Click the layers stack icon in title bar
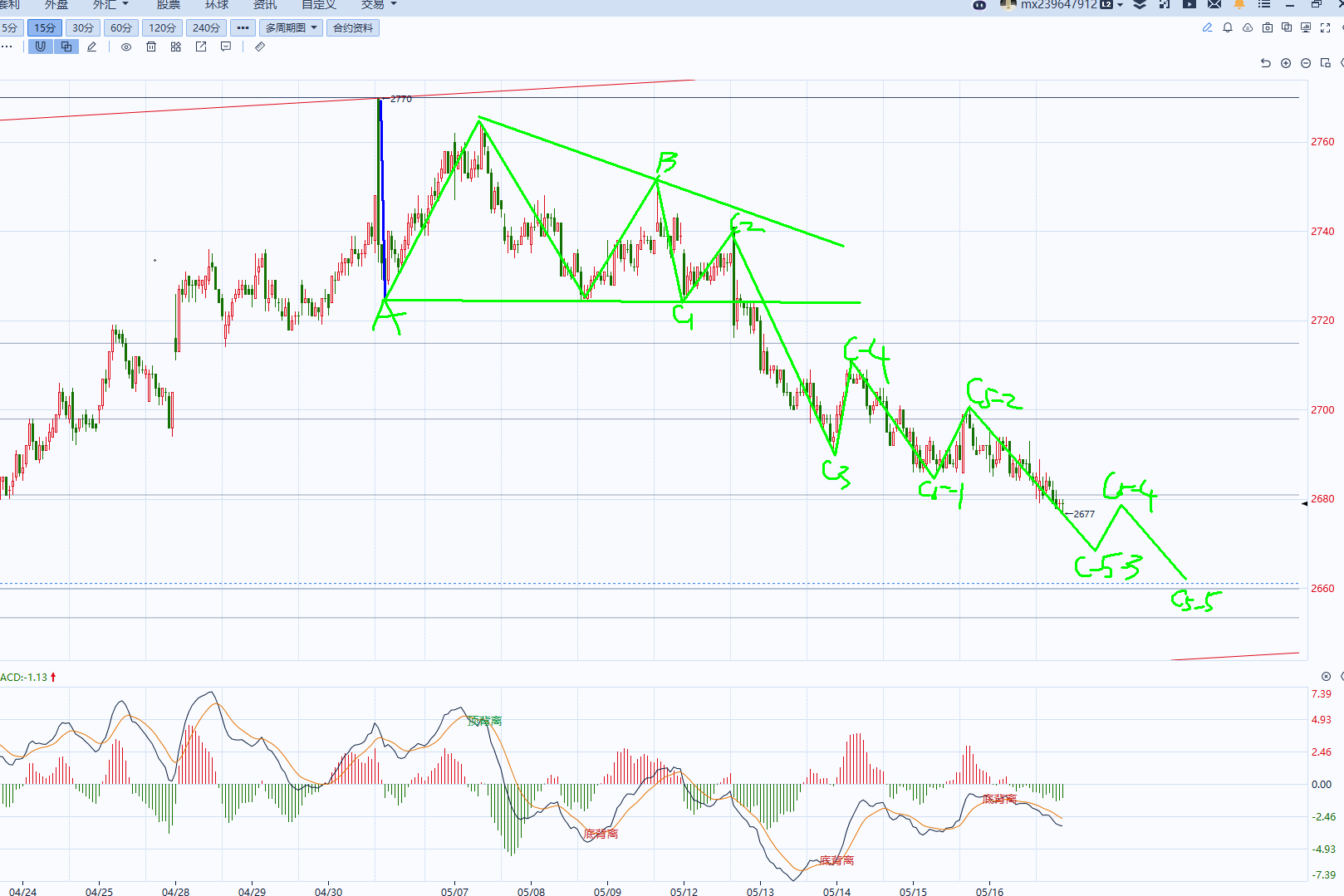This screenshot has height=896, width=1344. pyautogui.click(x=1140, y=4)
